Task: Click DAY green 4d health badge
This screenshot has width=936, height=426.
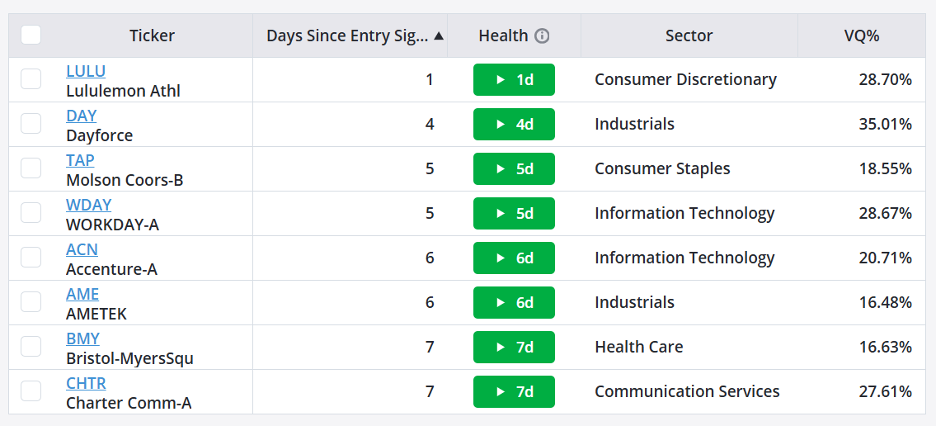Action: (x=514, y=124)
